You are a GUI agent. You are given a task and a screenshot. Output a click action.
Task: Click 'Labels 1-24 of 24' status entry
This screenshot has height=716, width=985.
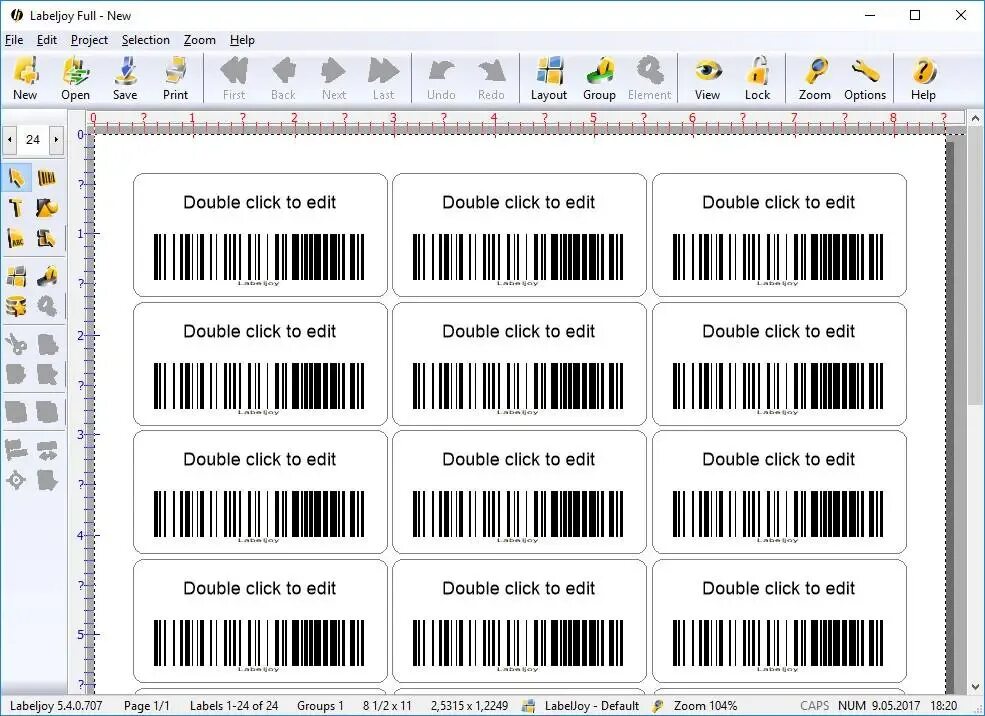pos(234,705)
